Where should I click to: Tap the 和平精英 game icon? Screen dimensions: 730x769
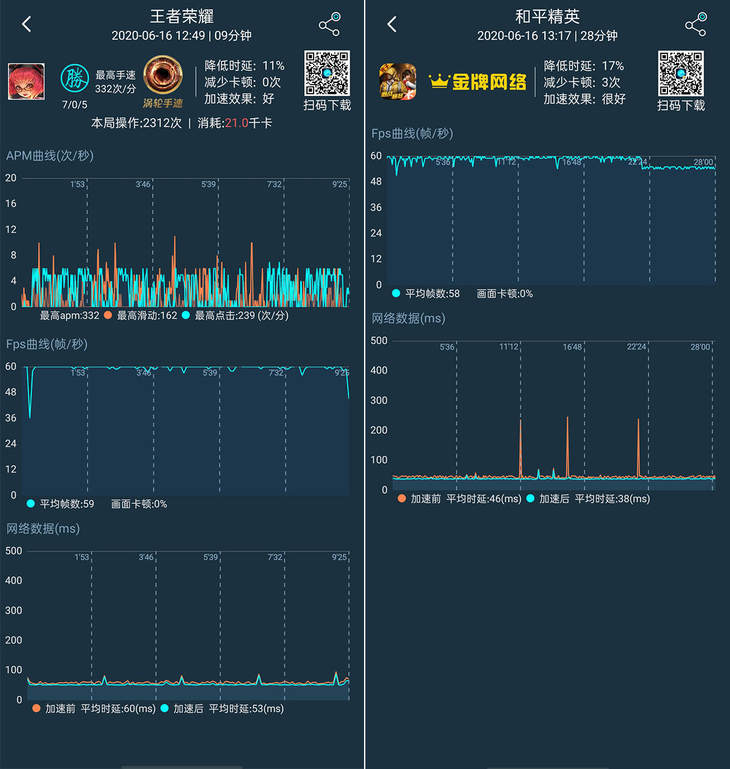coord(397,81)
